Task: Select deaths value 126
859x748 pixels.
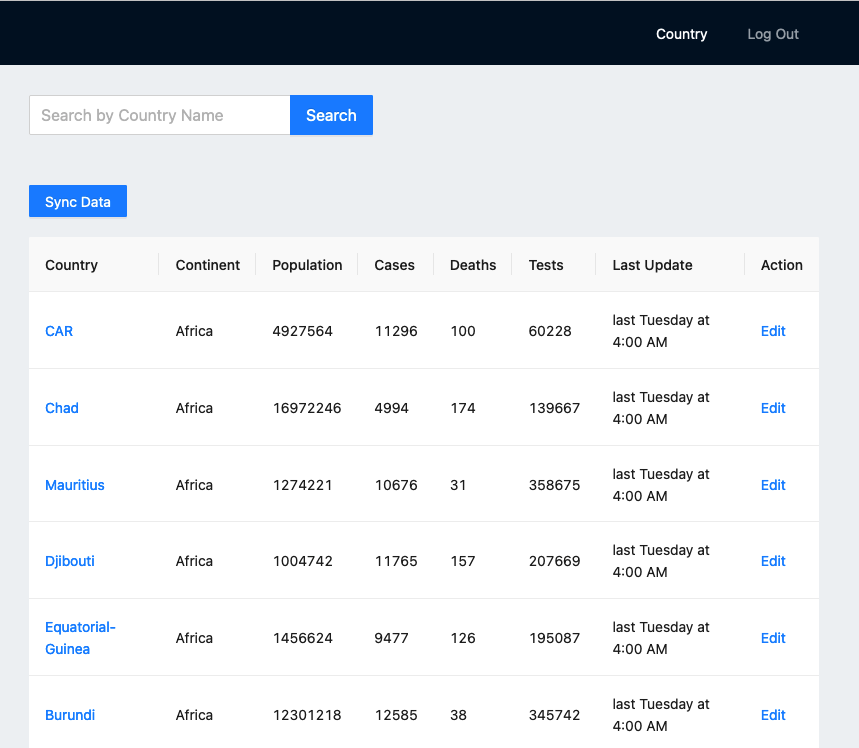Action: pyautogui.click(x=463, y=638)
